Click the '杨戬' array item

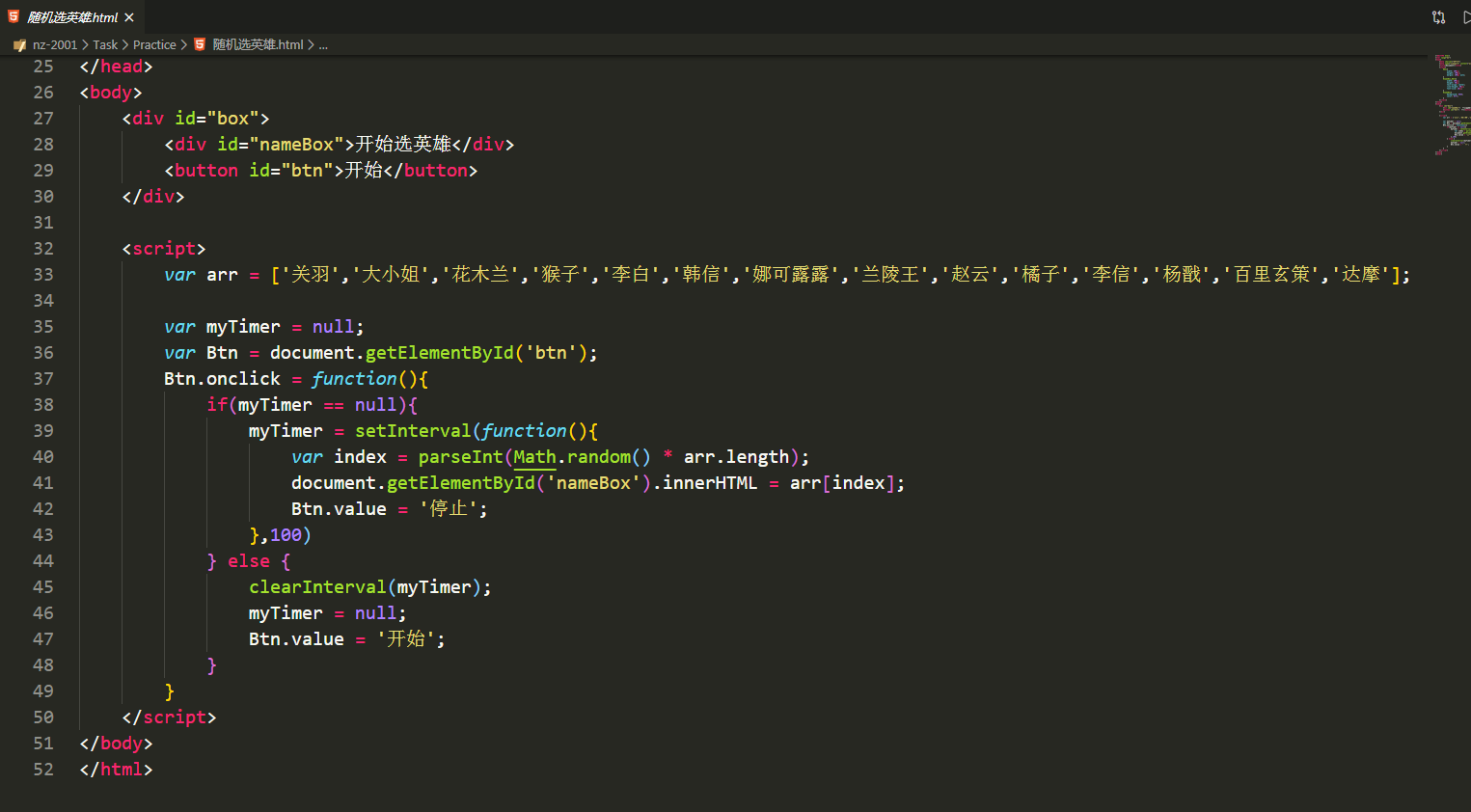click(1182, 275)
